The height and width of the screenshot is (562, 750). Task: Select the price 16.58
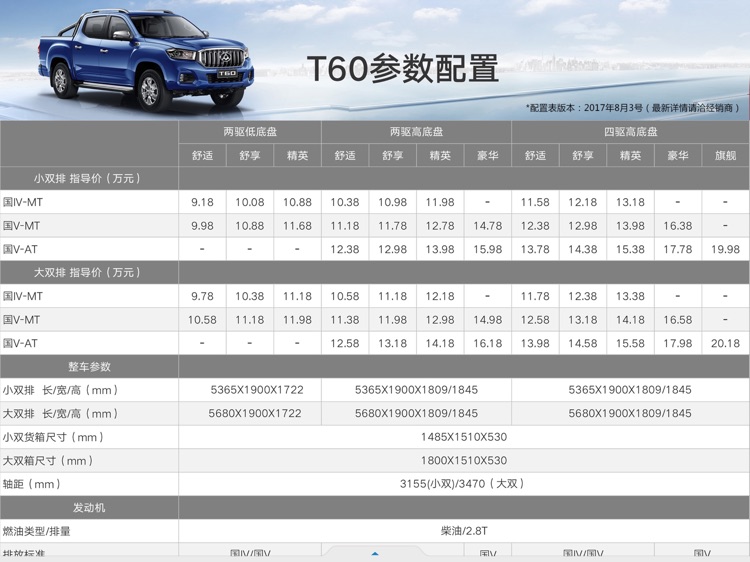(x=678, y=320)
